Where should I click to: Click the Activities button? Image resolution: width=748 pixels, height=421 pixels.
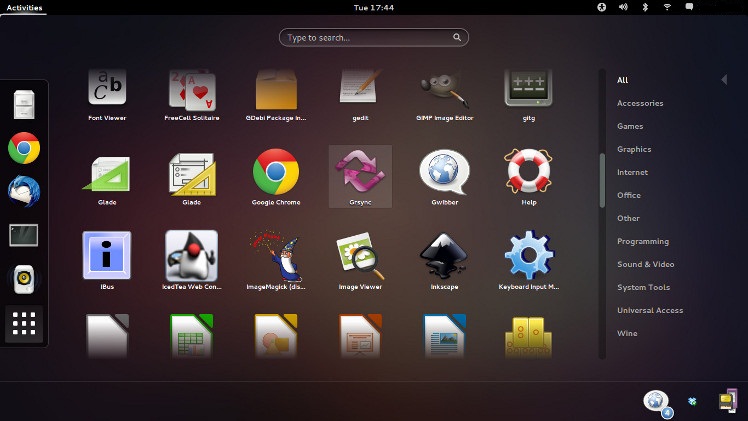click(24, 7)
